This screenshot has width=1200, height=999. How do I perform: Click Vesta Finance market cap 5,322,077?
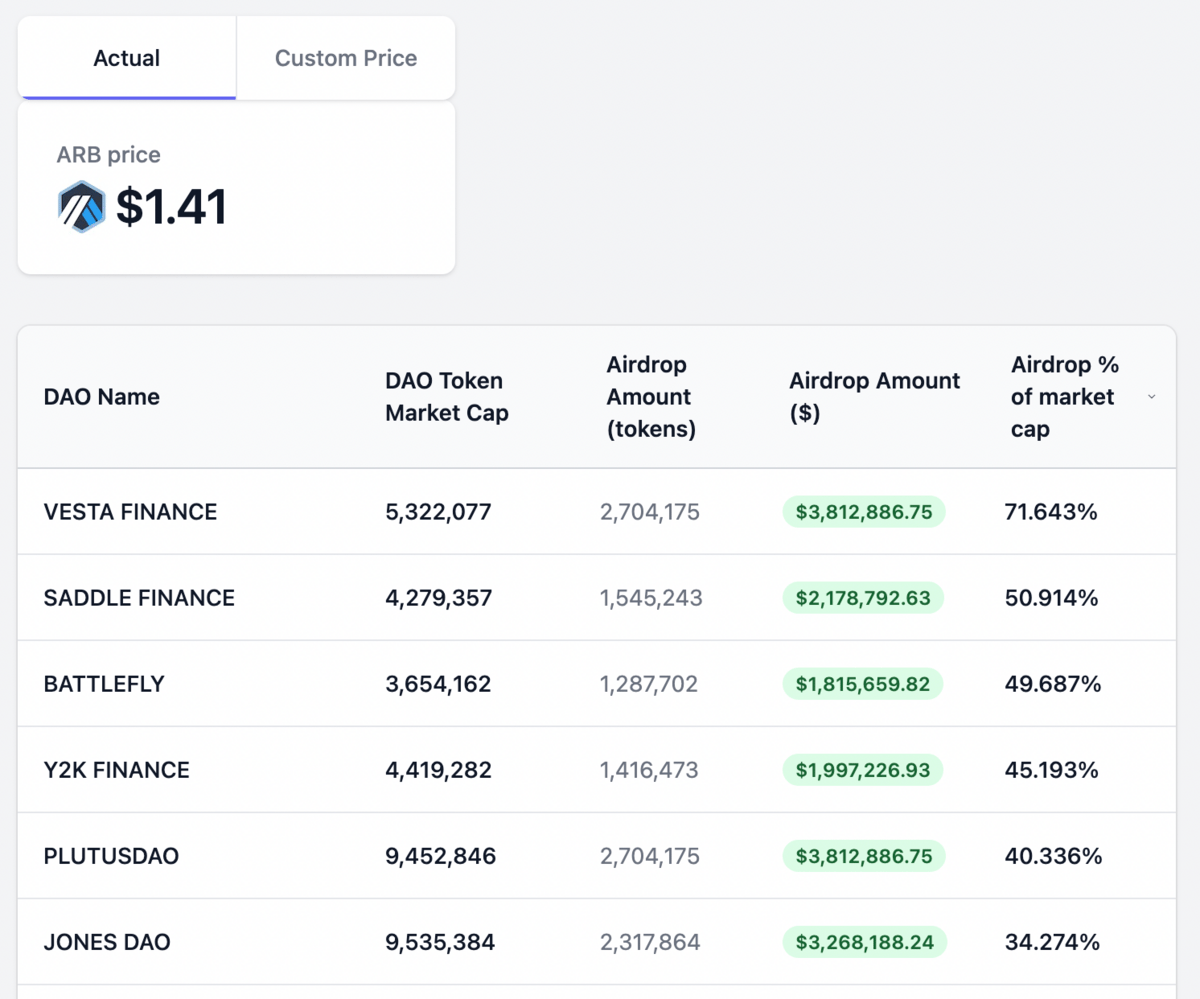(438, 512)
